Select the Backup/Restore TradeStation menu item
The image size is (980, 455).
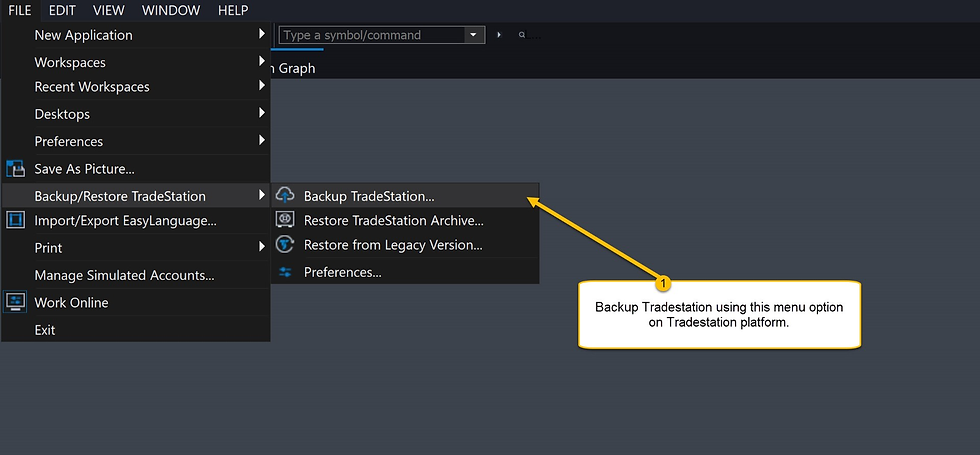136,196
